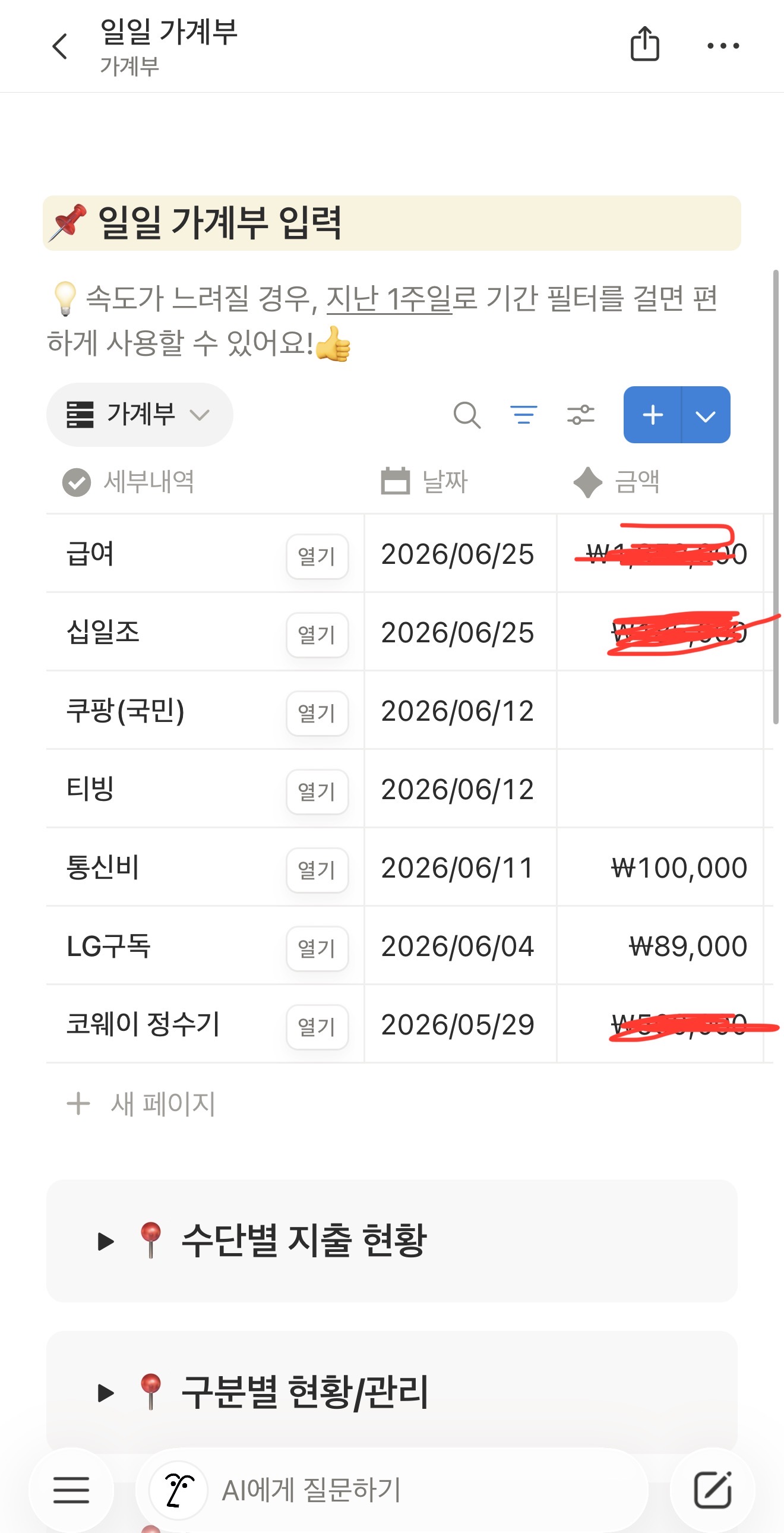Click 열기 button for 급여 row

[317, 556]
